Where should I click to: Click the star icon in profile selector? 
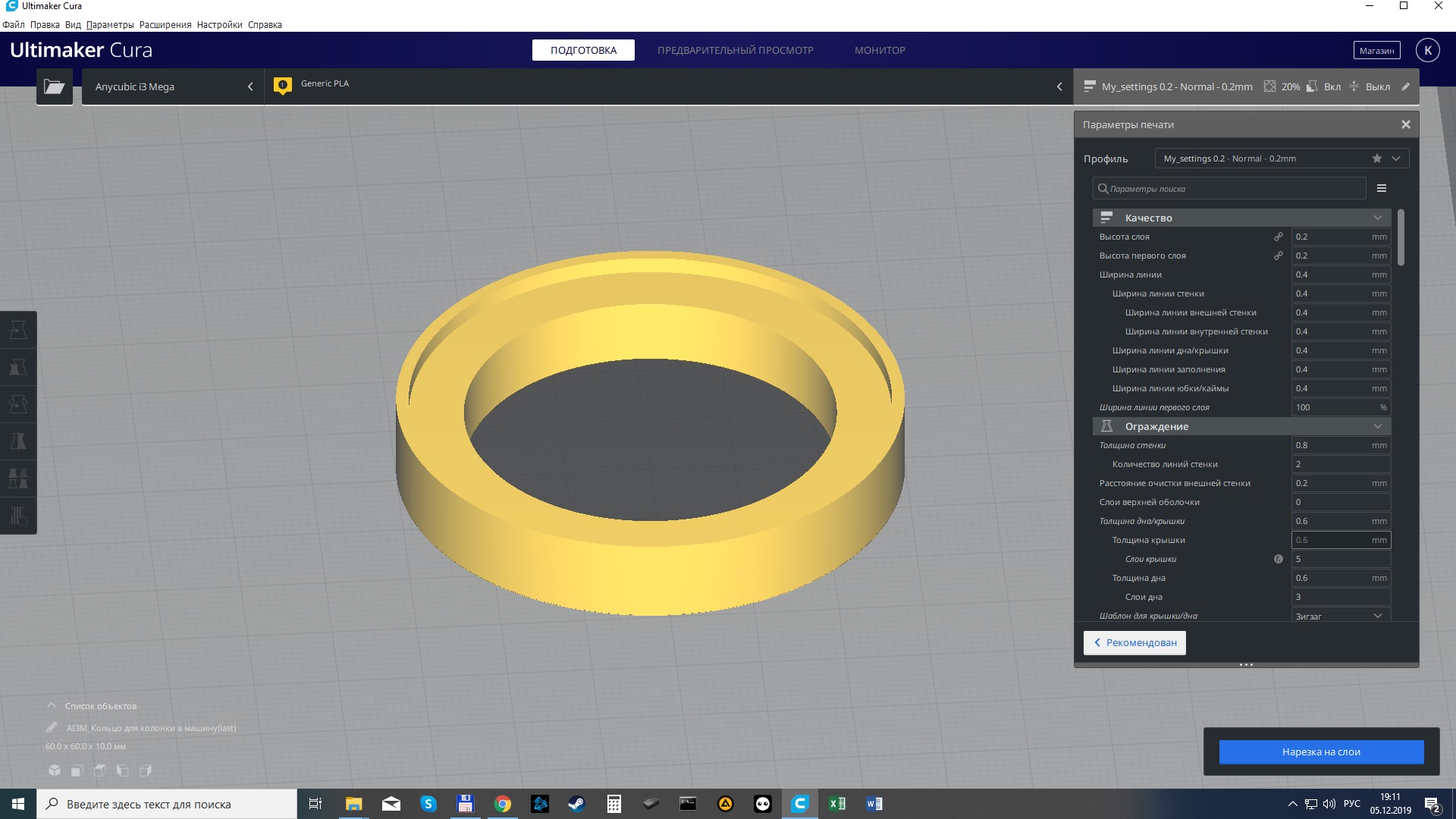pyautogui.click(x=1377, y=158)
